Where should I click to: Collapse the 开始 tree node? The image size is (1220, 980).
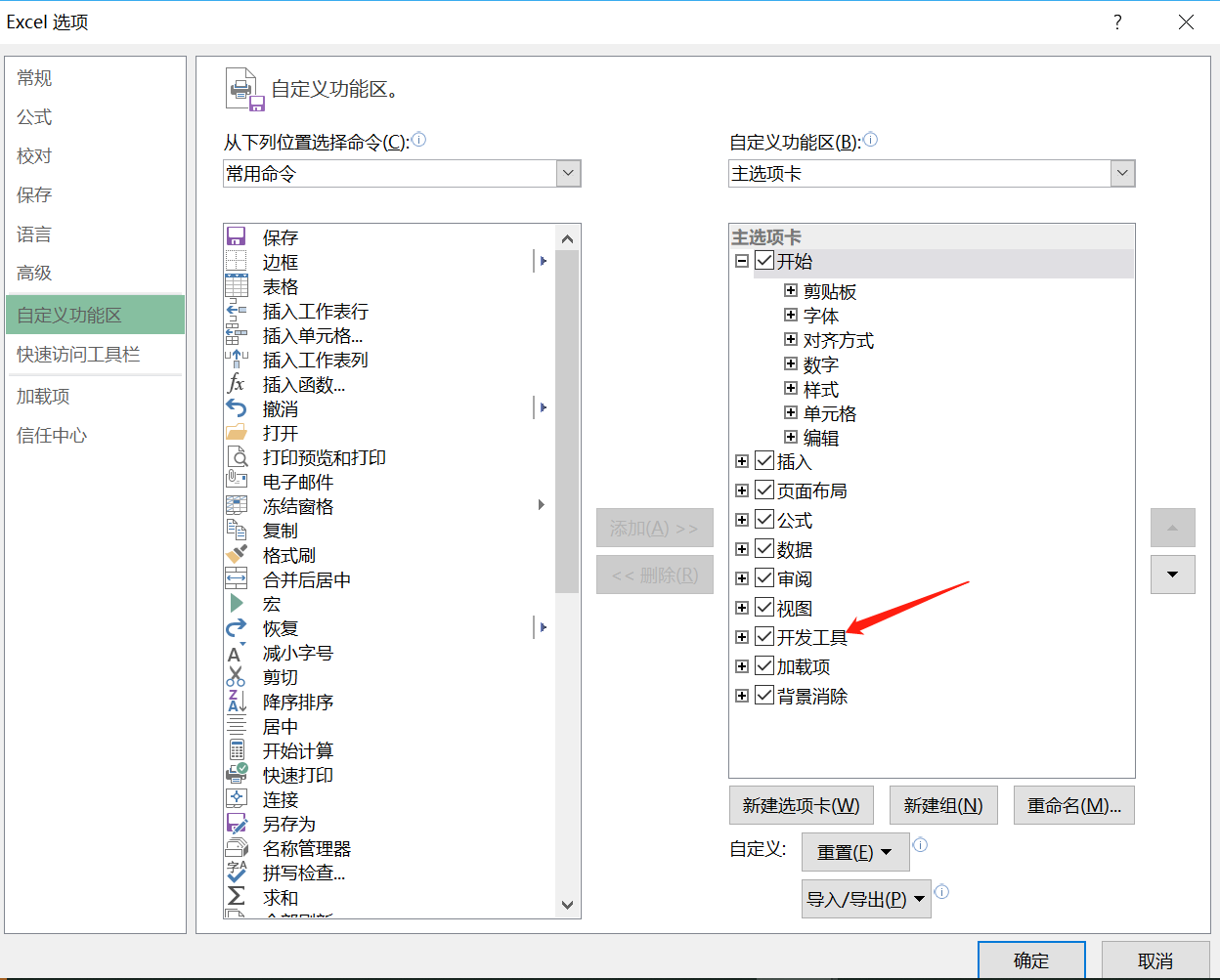[742, 261]
